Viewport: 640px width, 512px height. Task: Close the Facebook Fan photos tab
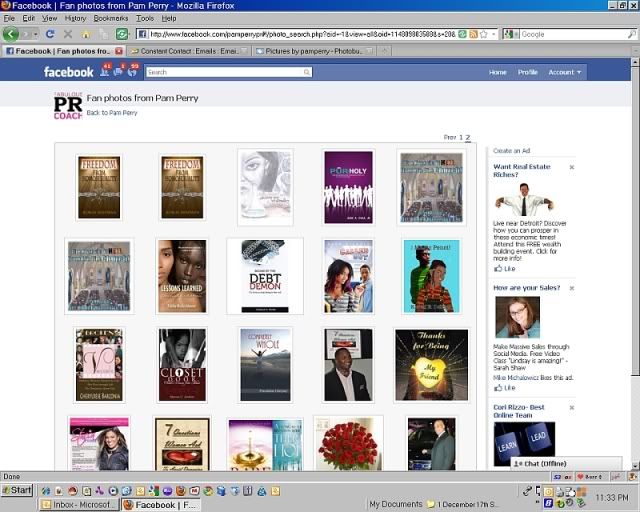click(119, 51)
